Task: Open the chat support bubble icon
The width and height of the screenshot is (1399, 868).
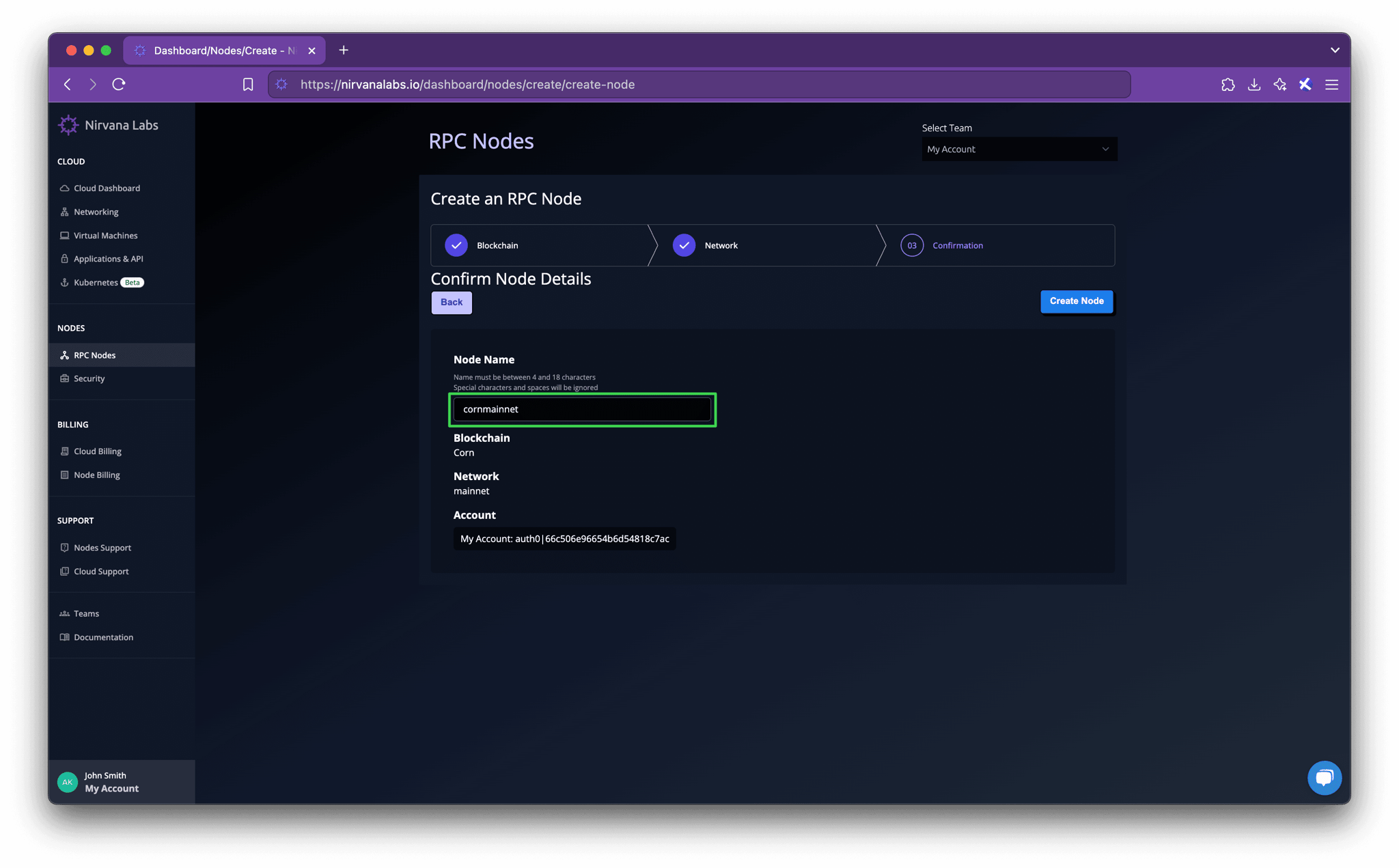Action: point(1324,777)
